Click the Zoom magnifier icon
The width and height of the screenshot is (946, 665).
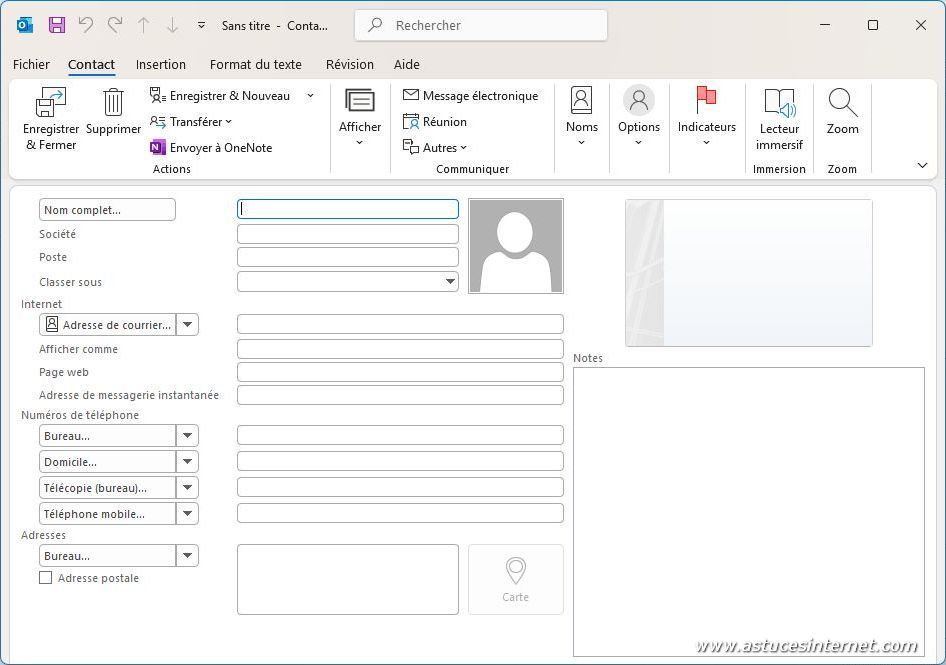pos(842,103)
